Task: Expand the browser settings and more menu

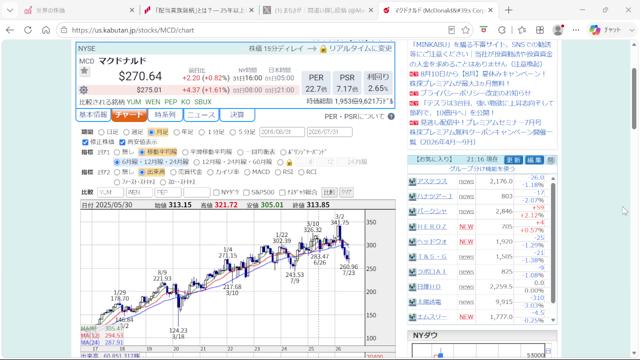Action: (x=576, y=30)
